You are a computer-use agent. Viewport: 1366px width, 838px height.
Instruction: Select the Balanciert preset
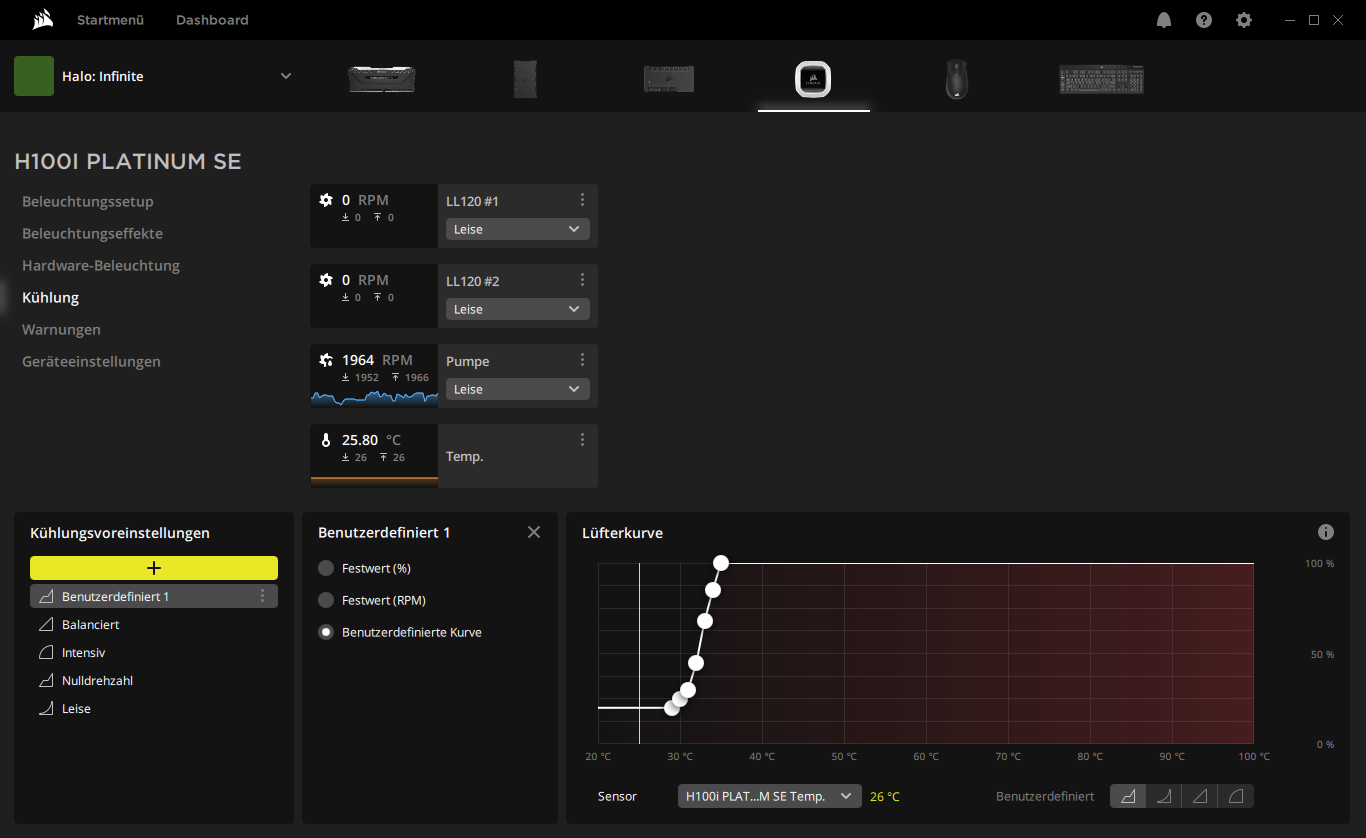coord(154,624)
